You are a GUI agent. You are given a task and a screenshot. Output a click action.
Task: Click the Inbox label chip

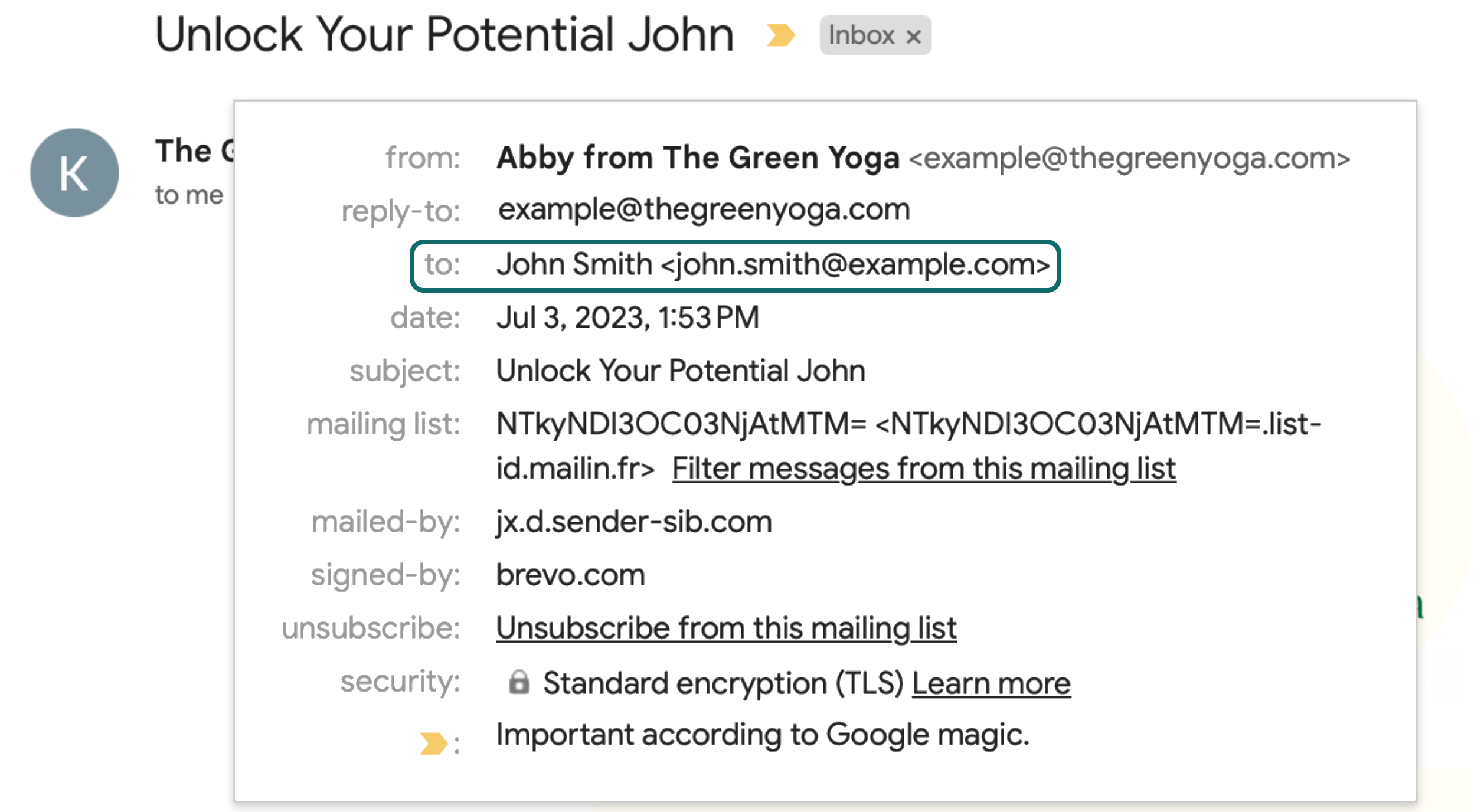[861, 35]
